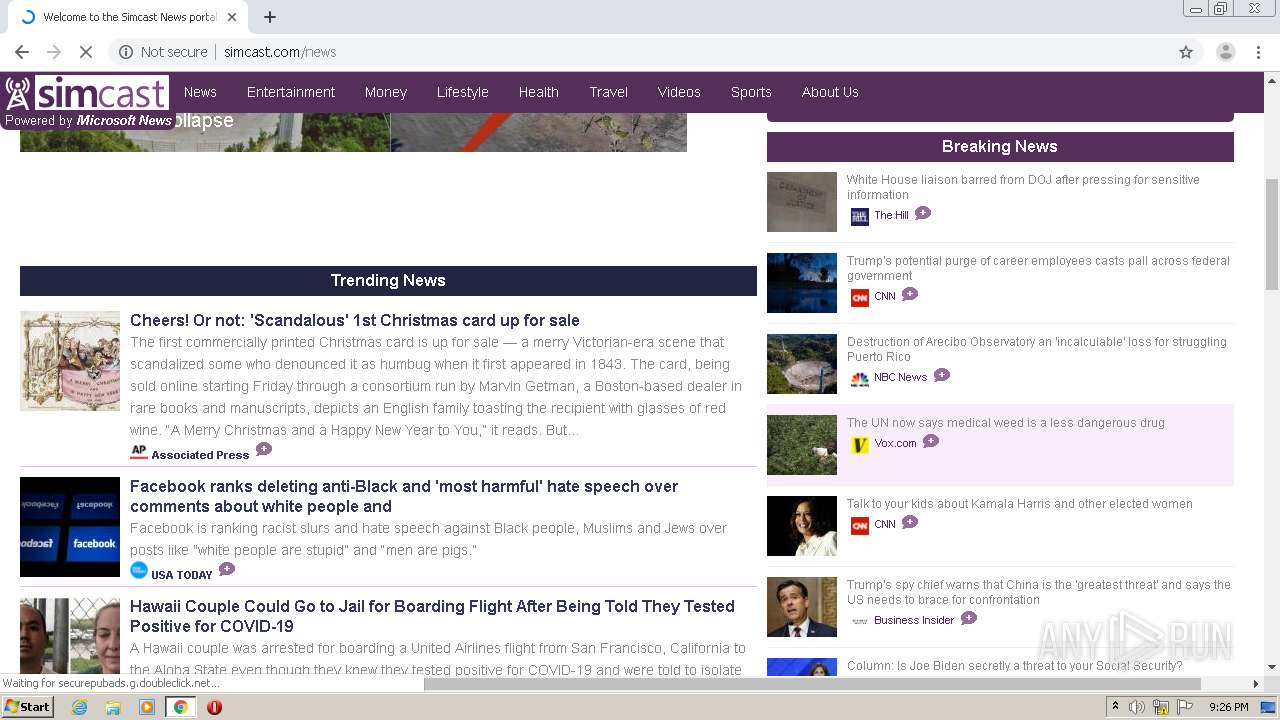This screenshot has width=1280, height=720.
Task: Click comment bubble next to Associated Press
Action: pos(264,450)
